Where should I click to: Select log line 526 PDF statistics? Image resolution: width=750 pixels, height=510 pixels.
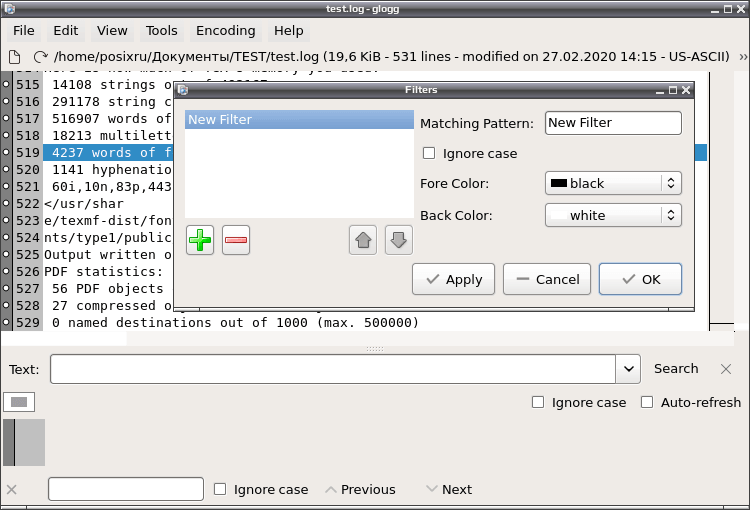(x=104, y=271)
